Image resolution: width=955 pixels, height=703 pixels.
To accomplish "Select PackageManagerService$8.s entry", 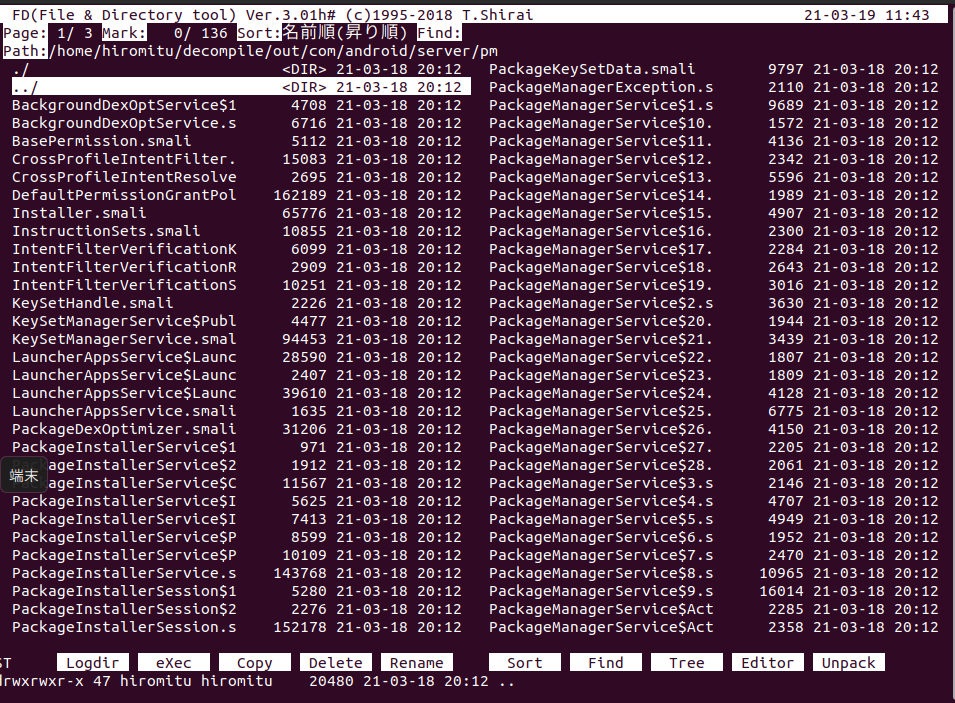I will click(x=714, y=573).
